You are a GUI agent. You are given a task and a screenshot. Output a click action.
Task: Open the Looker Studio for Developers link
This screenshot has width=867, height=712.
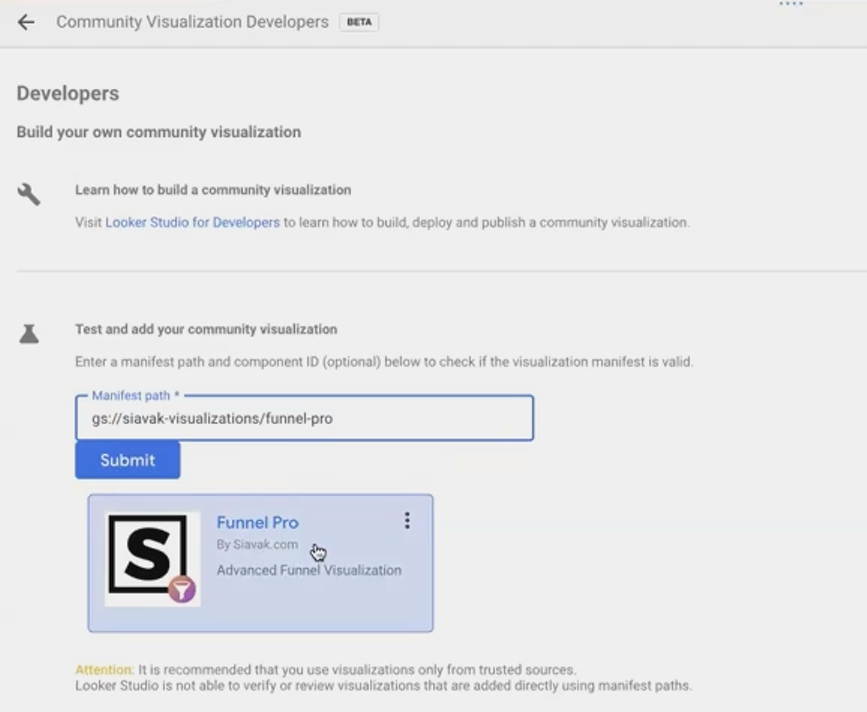(192, 222)
